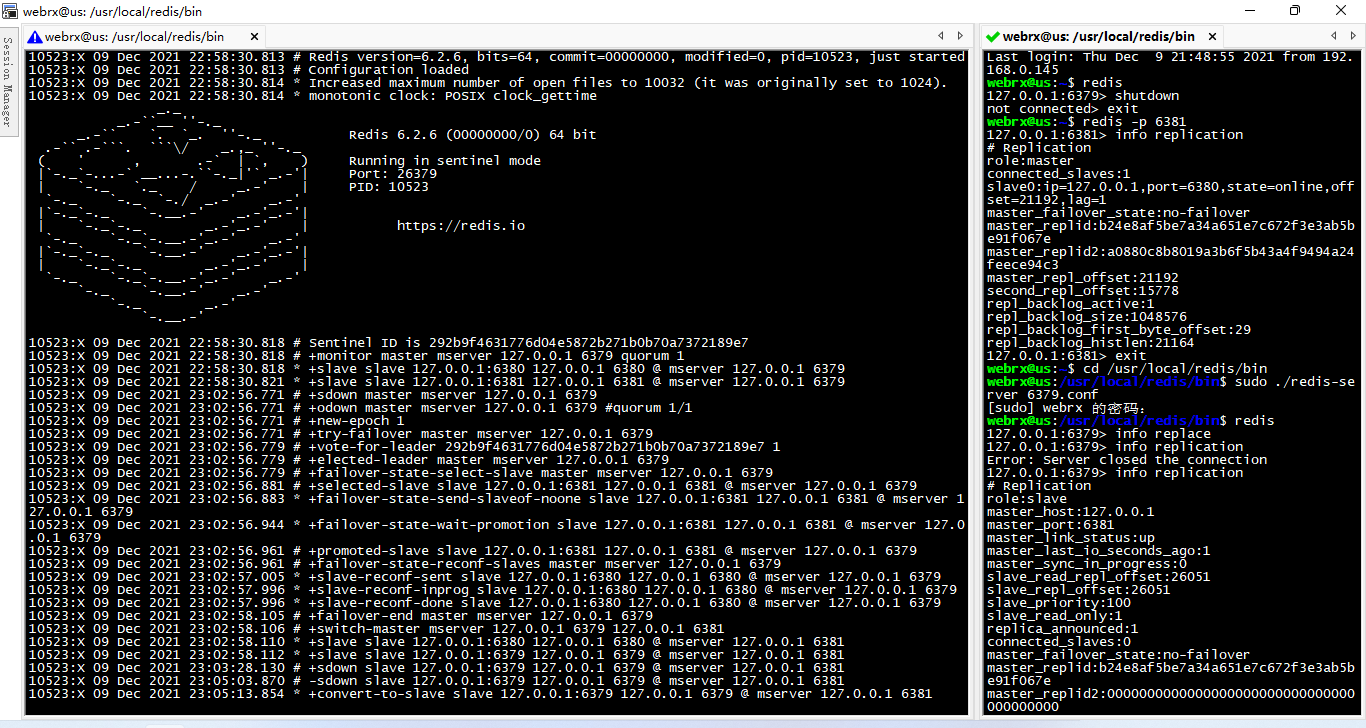Click the 'redis -p 6381' command line
Image resolution: width=1366 pixels, height=728 pixels.
coord(1087,122)
